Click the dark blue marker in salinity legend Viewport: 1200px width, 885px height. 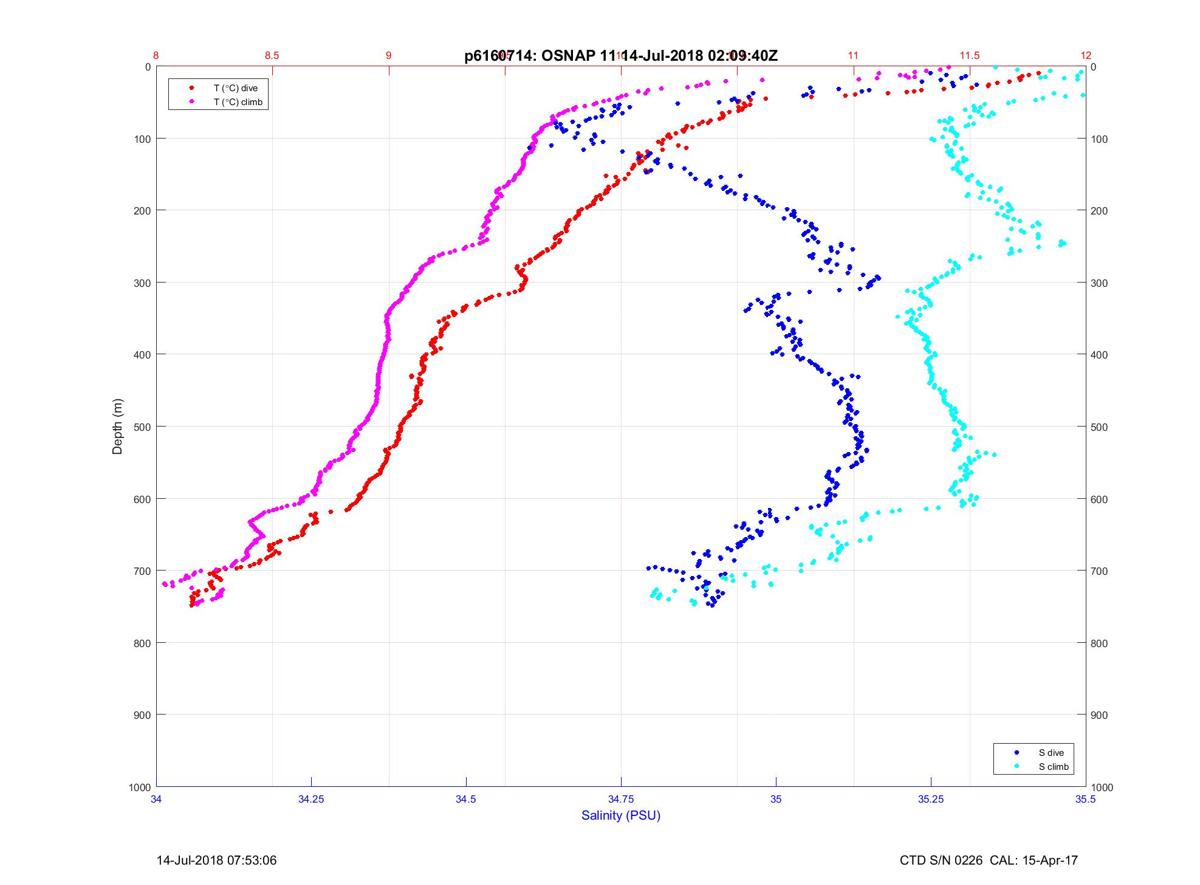1017,752
